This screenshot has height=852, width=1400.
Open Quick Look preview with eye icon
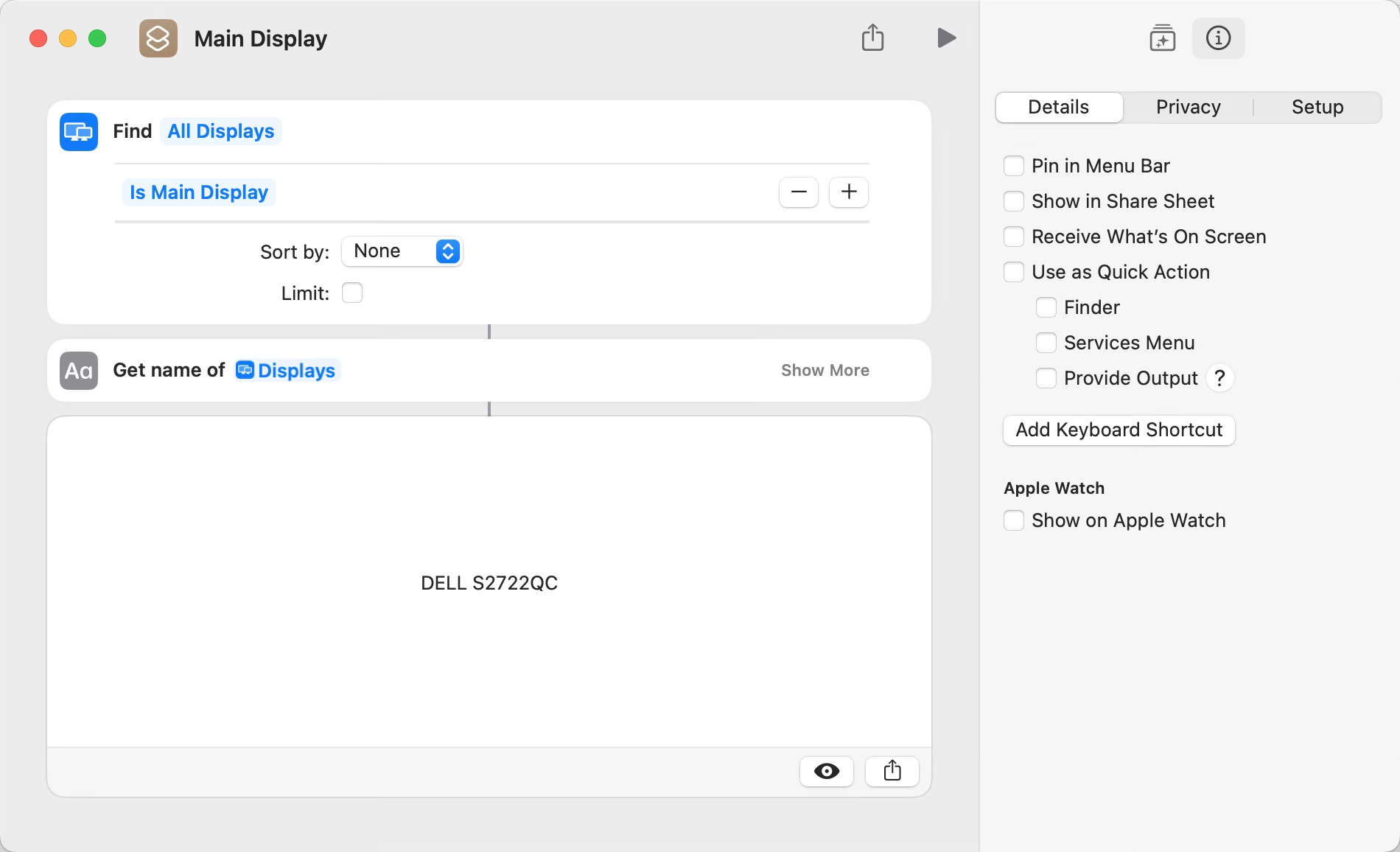pyautogui.click(x=827, y=772)
